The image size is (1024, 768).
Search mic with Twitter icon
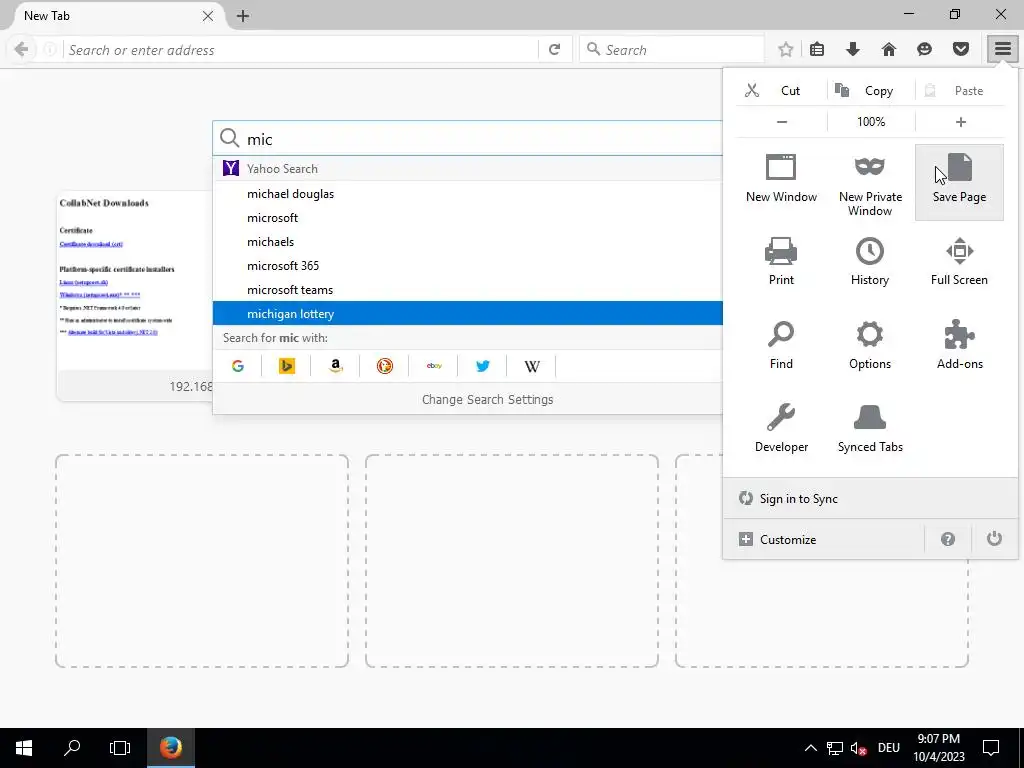(483, 366)
